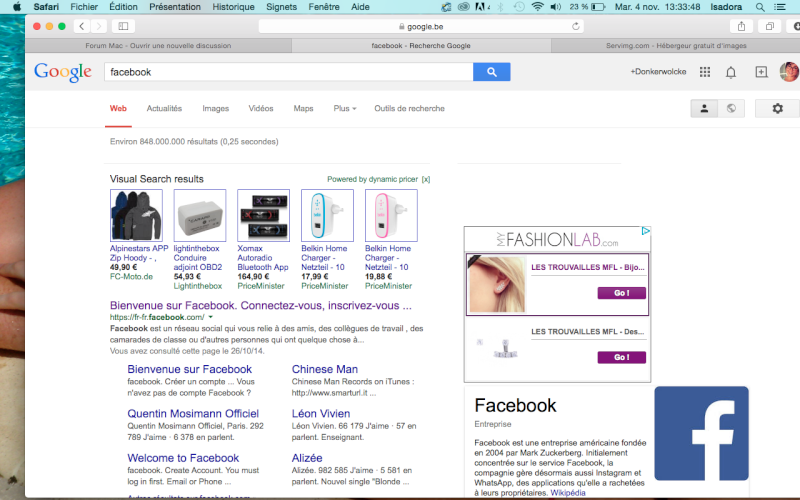Open Bienvenue sur Facebook. Connectez-vous main result
Screen dimensions: 800x500
coord(261,305)
